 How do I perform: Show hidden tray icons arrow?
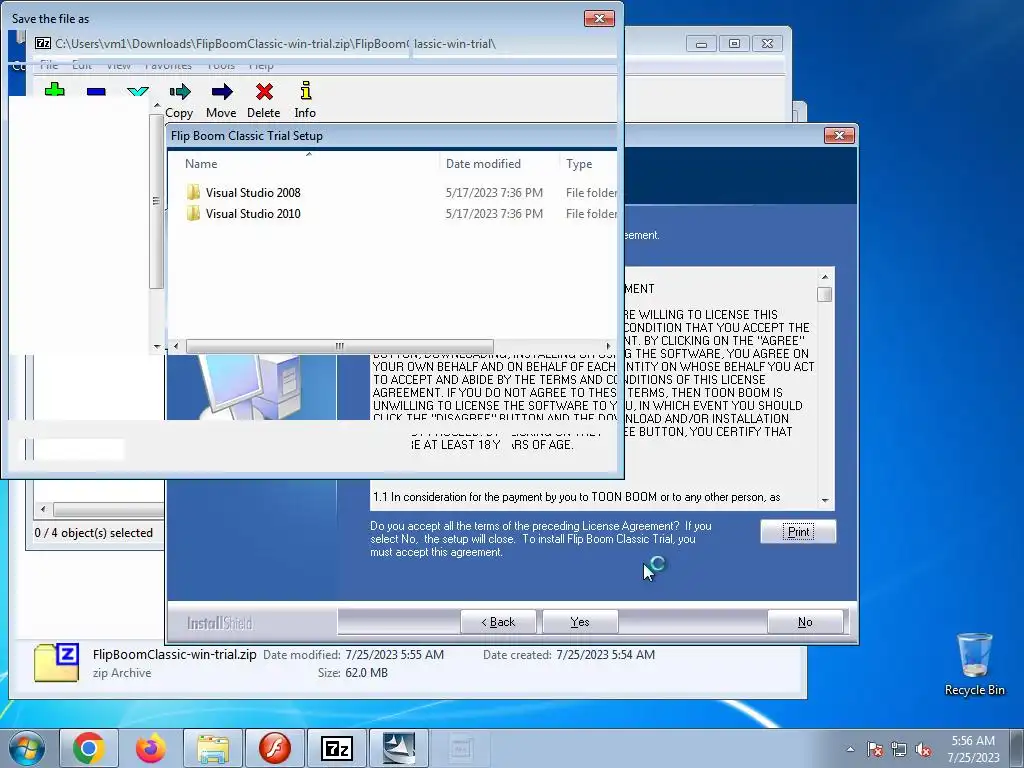850,749
